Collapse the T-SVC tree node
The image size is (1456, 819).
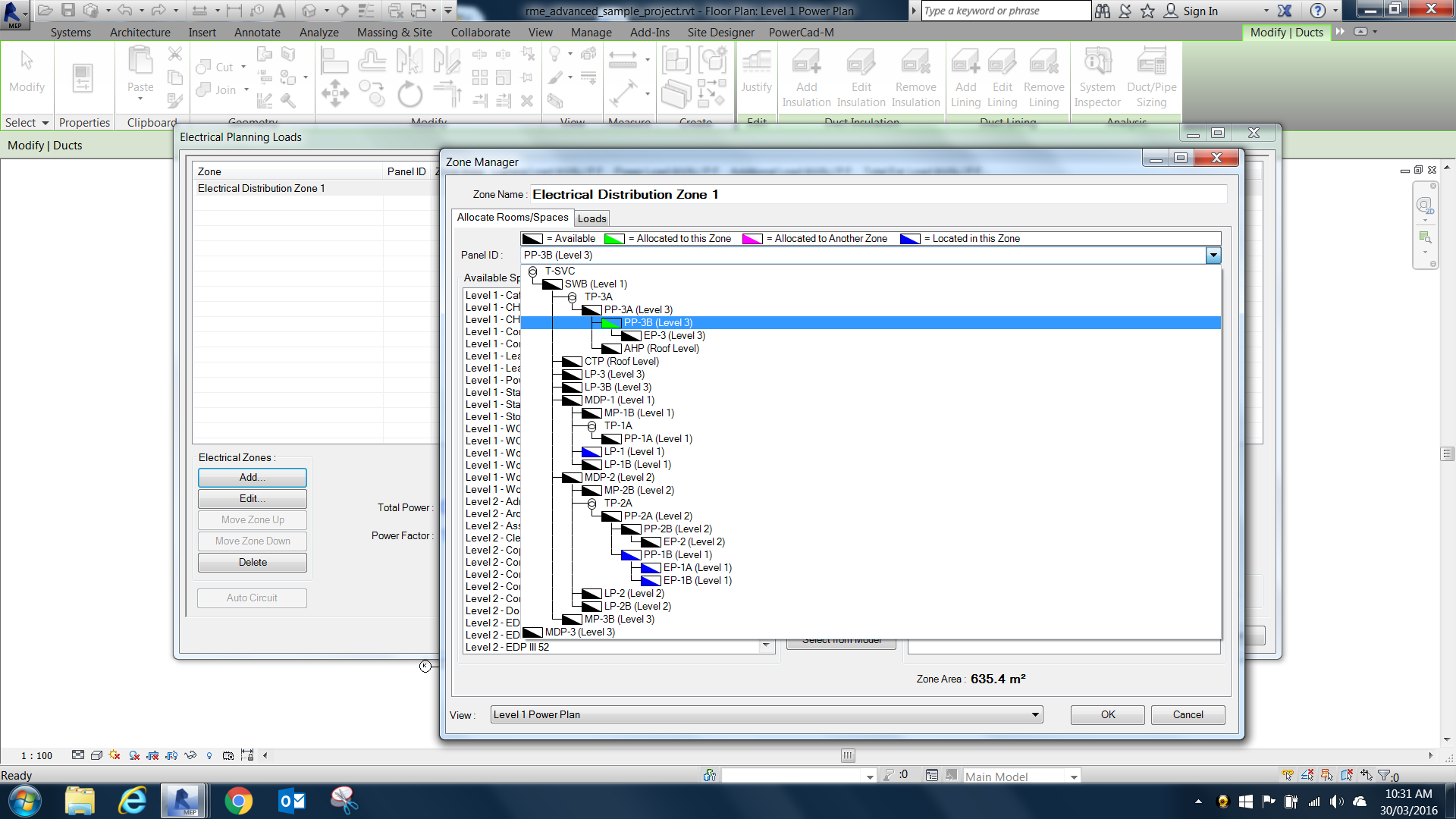point(532,271)
